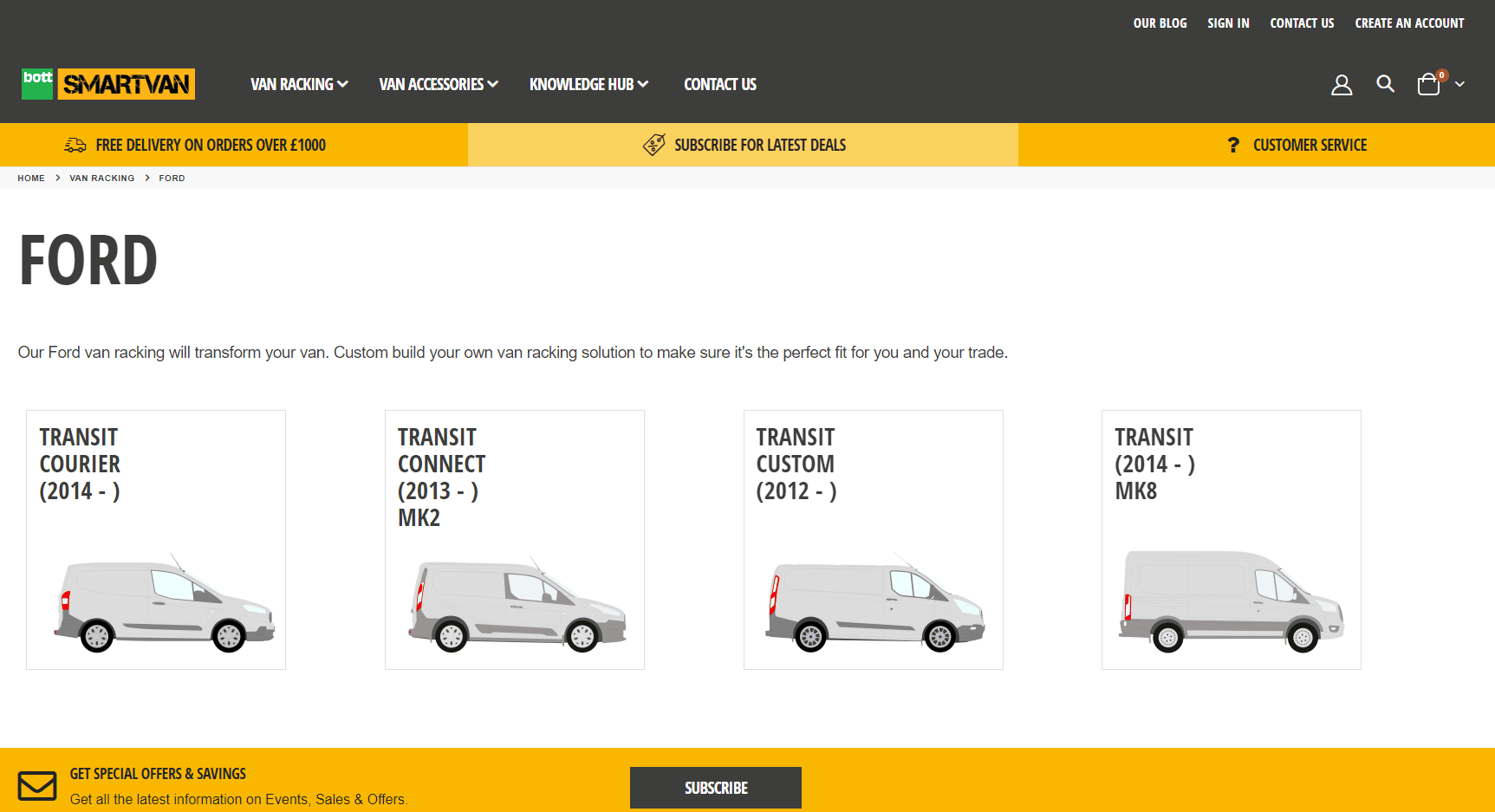1495x812 pixels.
Task: Click Sign In link
Action: tap(1228, 23)
